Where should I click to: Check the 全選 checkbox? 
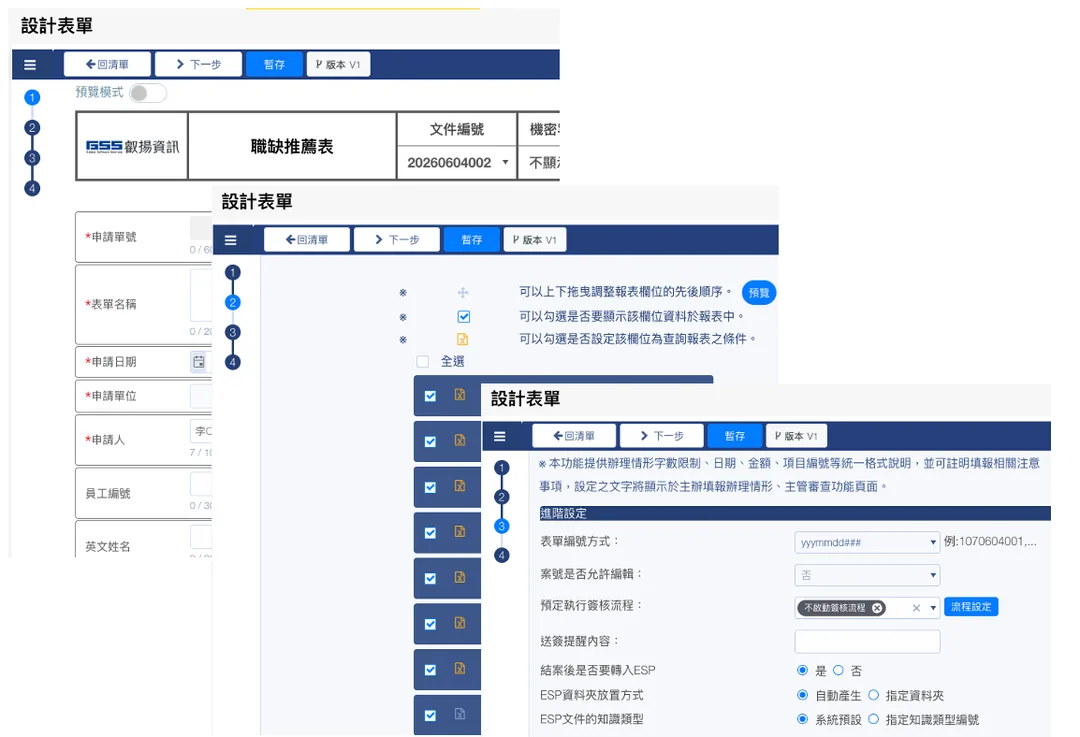[423, 362]
